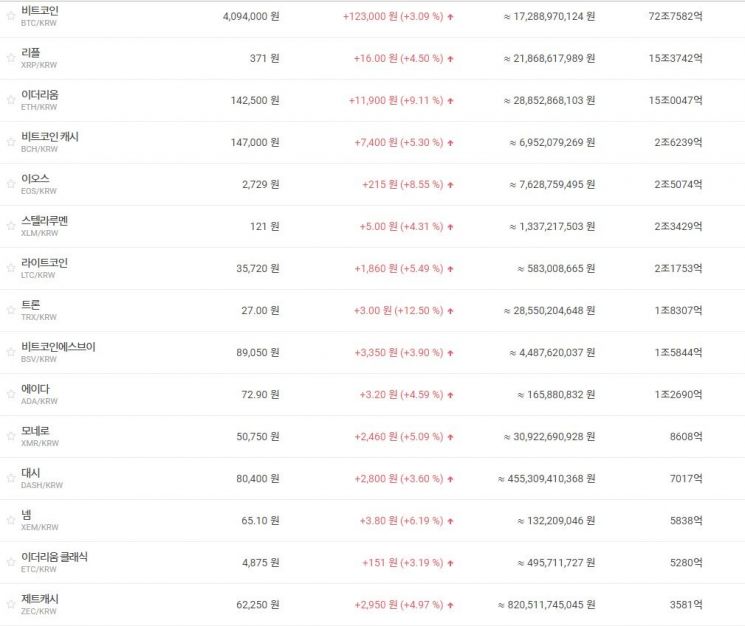The width and height of the screenshot is (745, 626).
Task: Click the star beside 이오스 EOS/KRW
Action: [x=10, y=184]
